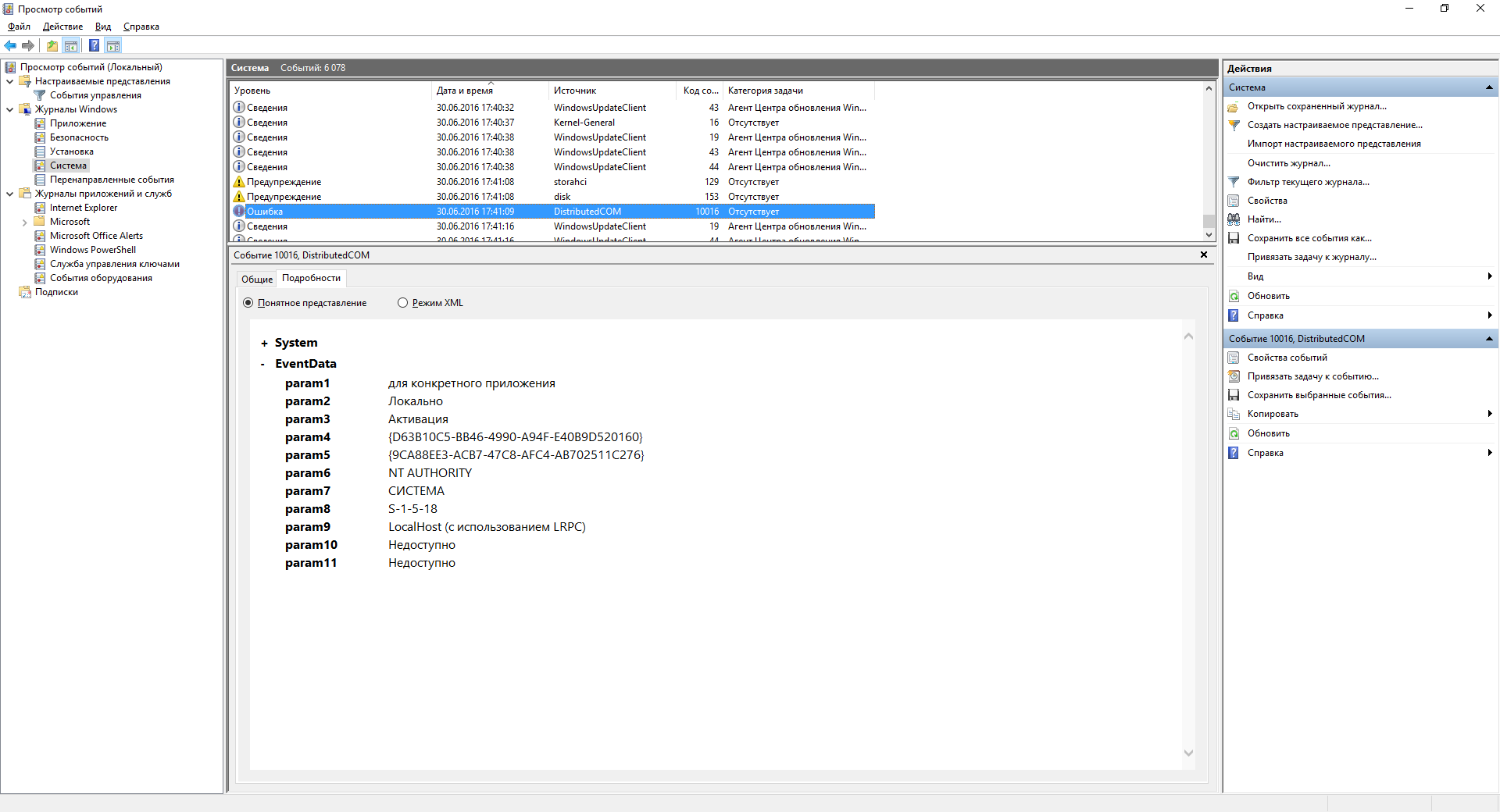Image resolution: width=1500 pixels, height=812 pixels.
Task: Select the Kernel-General event row
Action: click(x=553, y=123)
